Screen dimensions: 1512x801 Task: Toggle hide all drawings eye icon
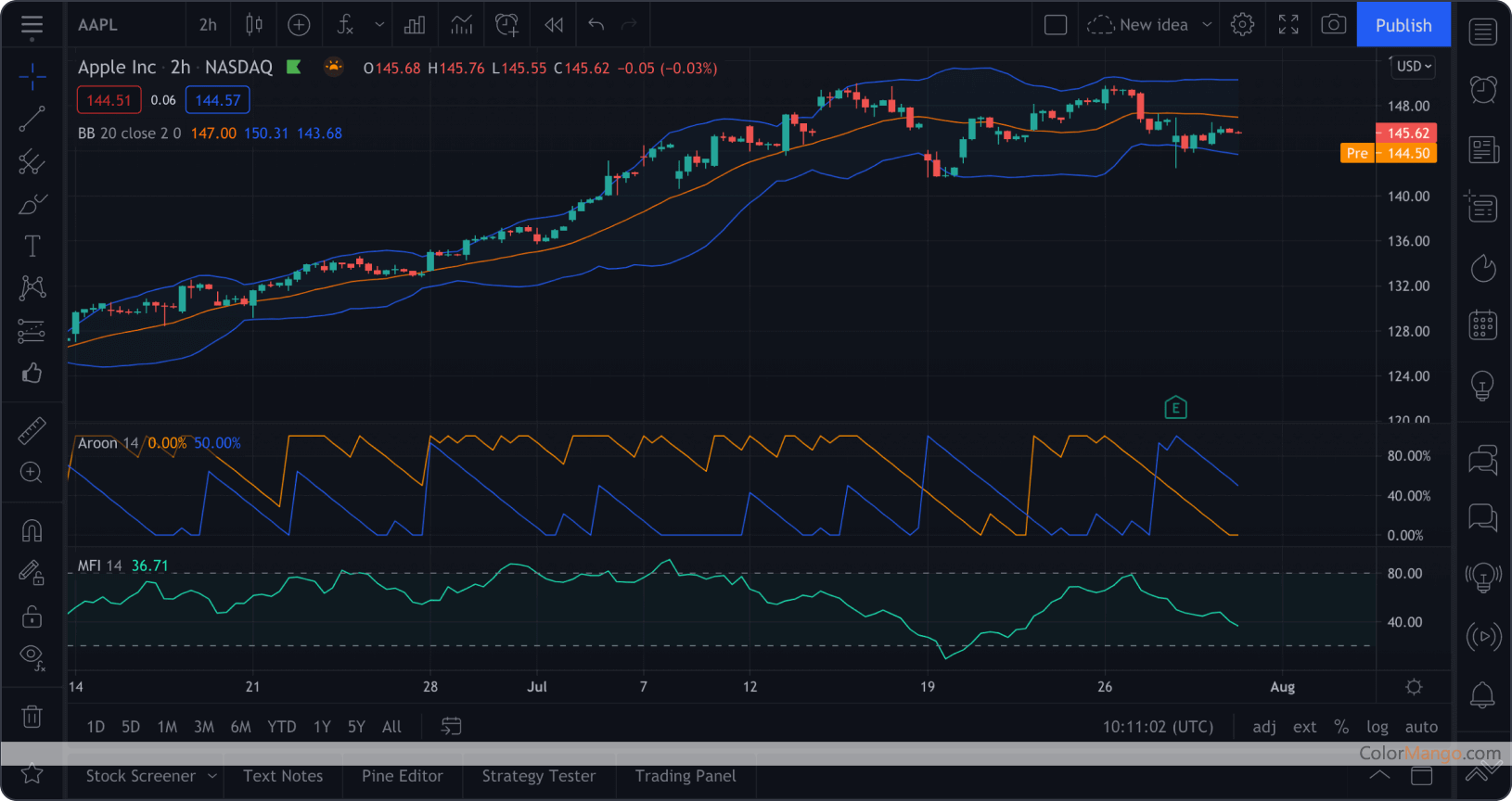[x=32, y=655]
